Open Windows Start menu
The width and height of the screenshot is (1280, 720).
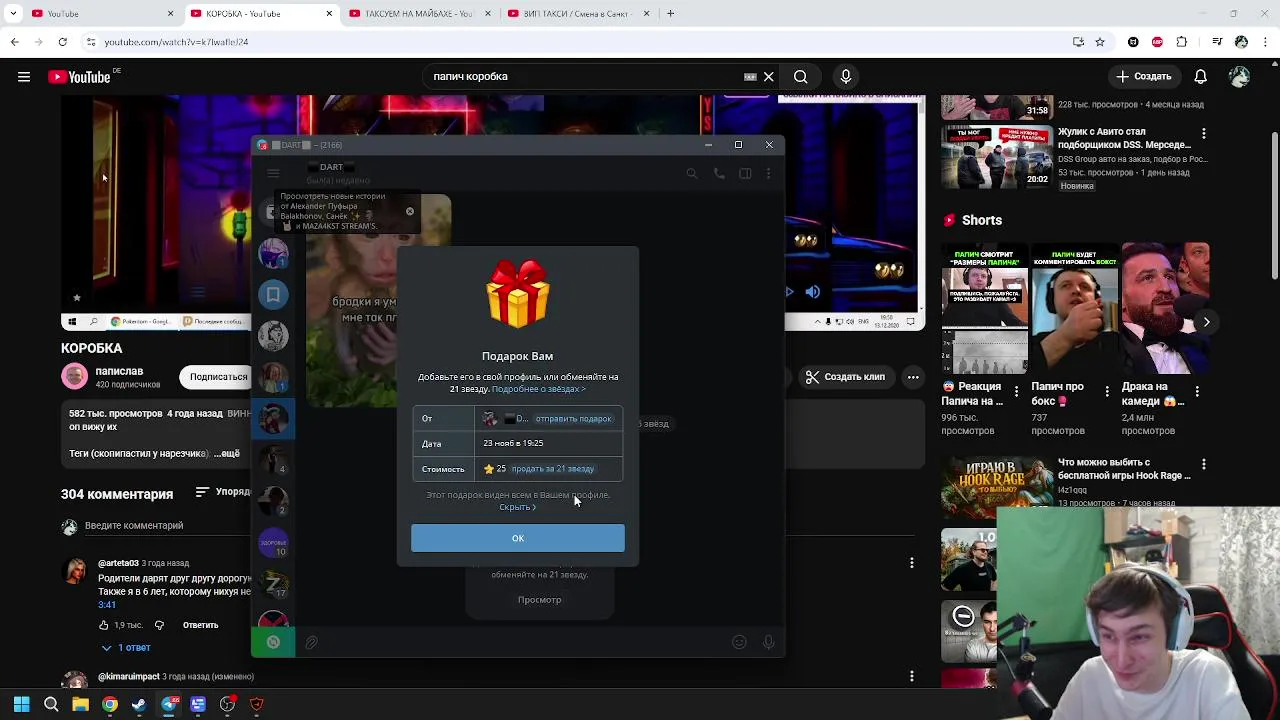coord(22,704)
